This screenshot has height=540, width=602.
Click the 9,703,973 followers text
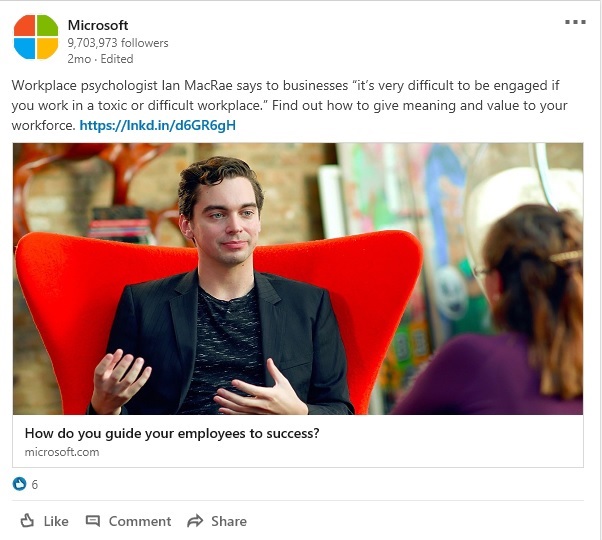point(118,43)
